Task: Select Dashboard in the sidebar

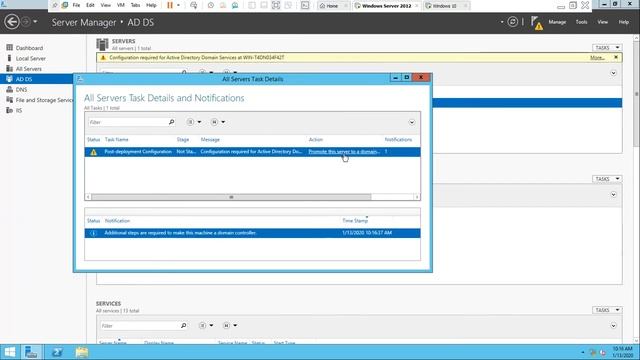Action: [29, 48]
